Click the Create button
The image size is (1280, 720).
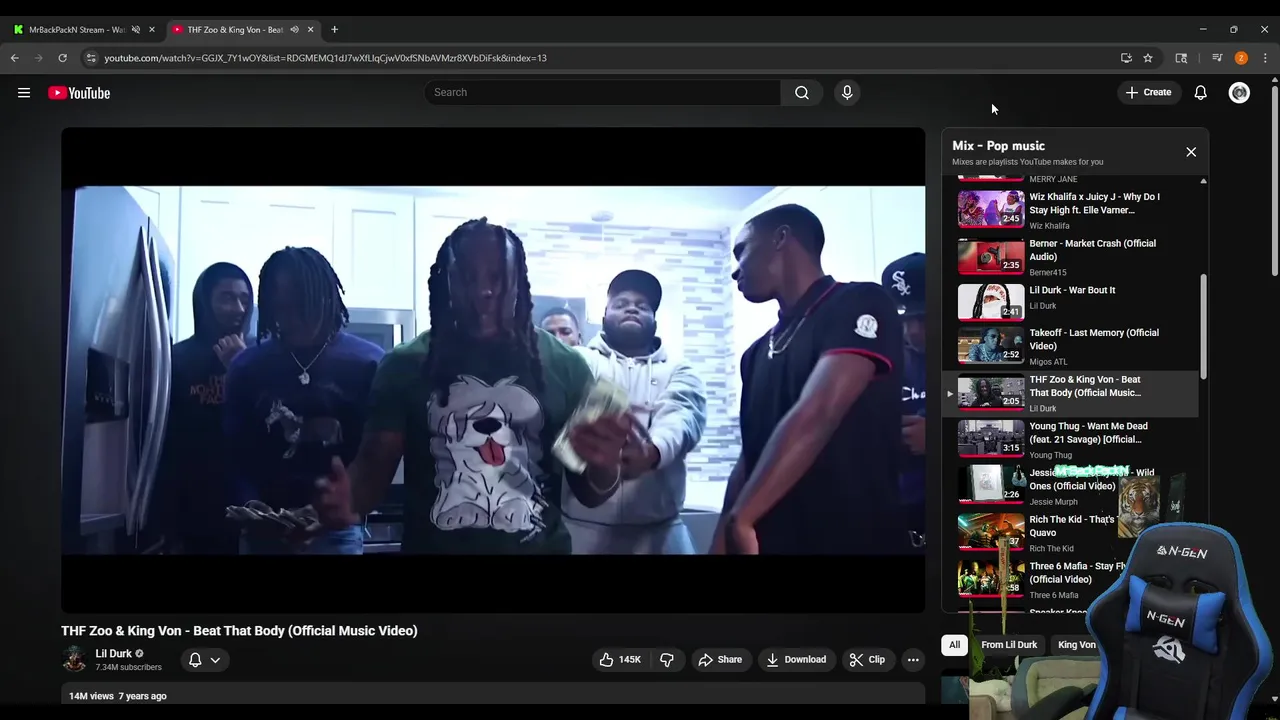pyautogui.click(x=1148, y=92)
